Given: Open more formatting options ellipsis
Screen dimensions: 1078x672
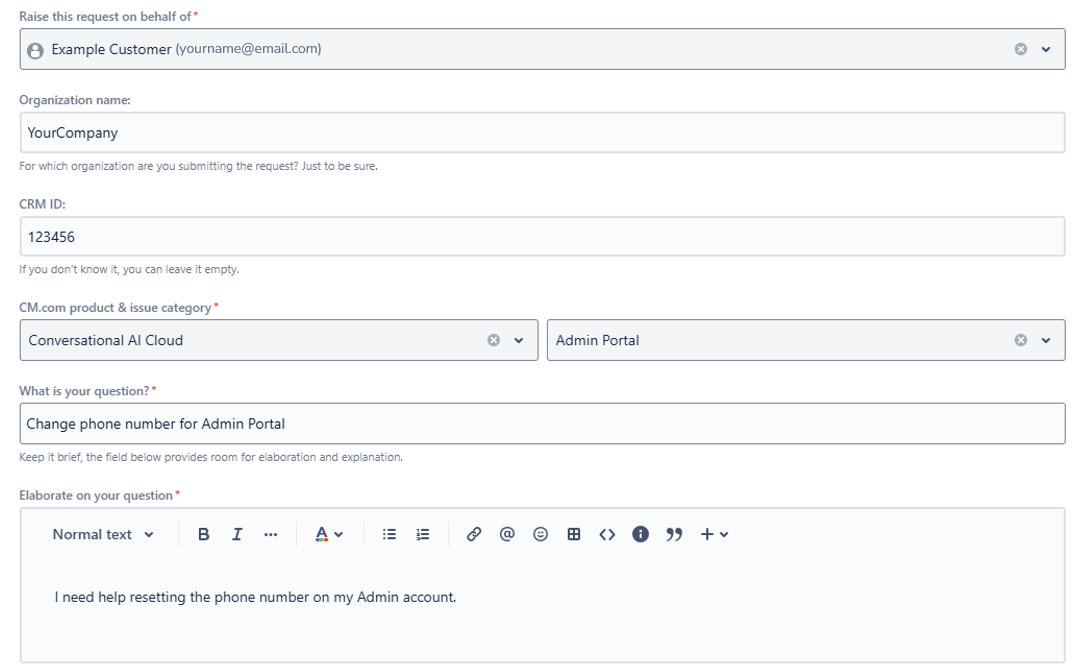Looking at the screenshot, I should (x=270, y=535).
